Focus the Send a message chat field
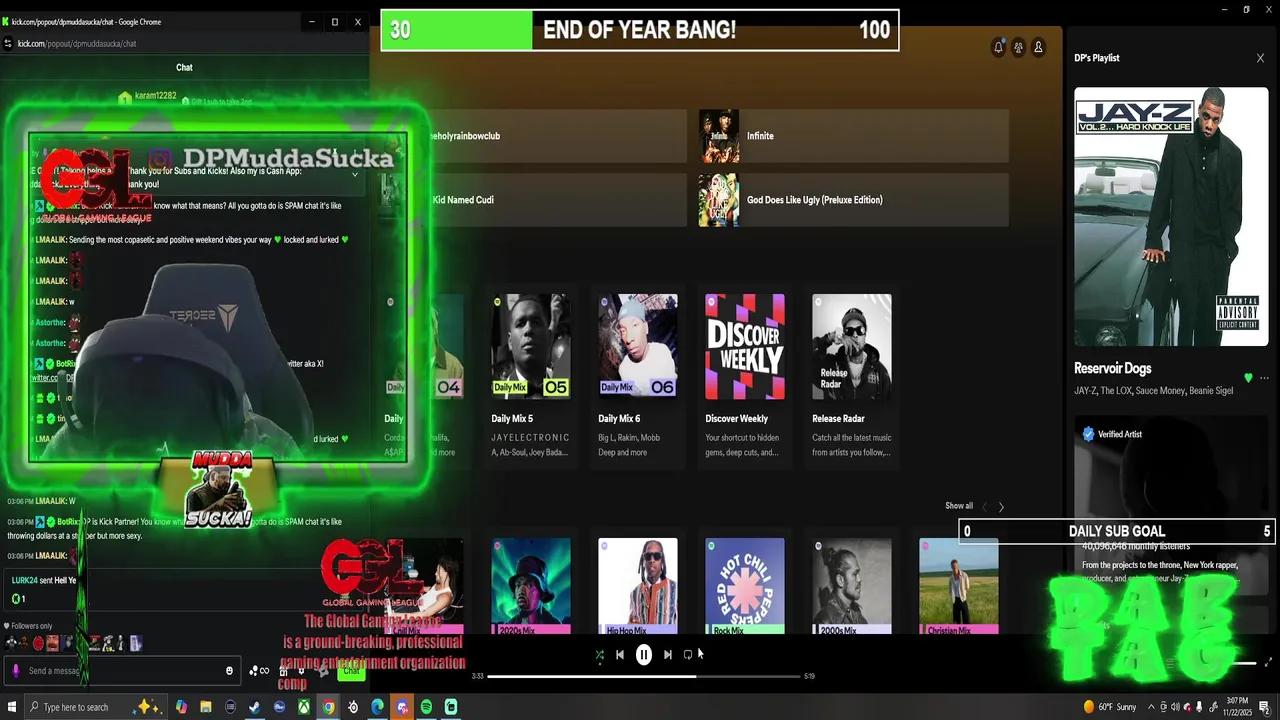The width and height of the screenshot is (1280, 720). (x=122, y=671)
